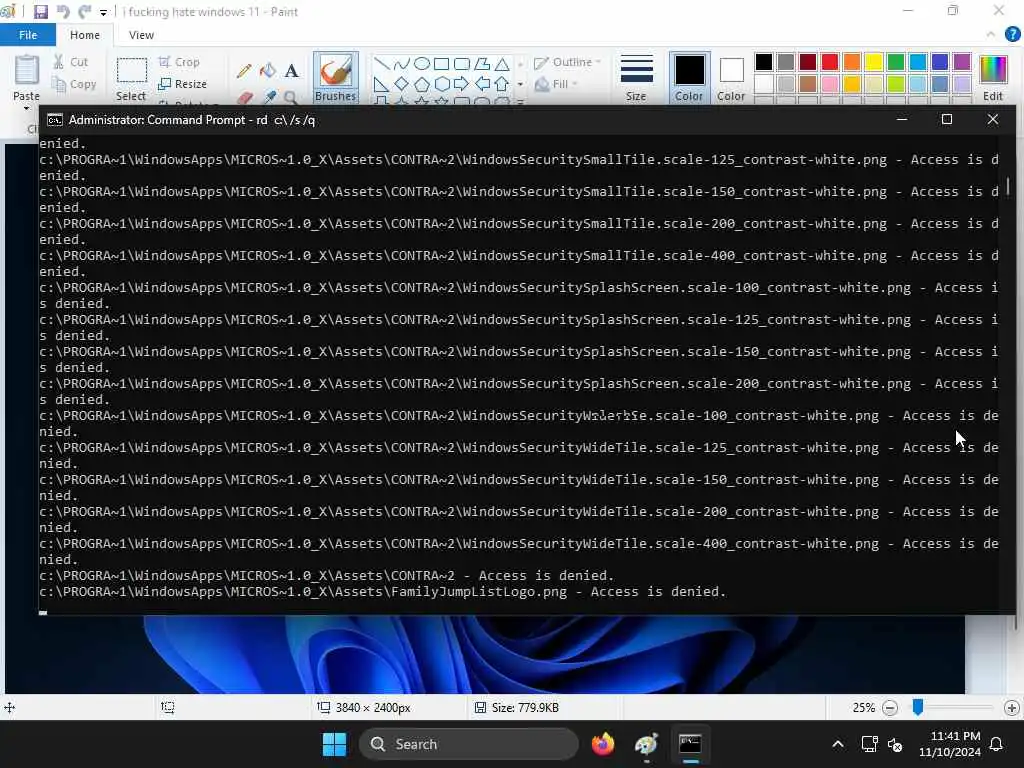1024x768 pixels.
Task: Select the Fill with color bucket tool
Action: point(268,71)
